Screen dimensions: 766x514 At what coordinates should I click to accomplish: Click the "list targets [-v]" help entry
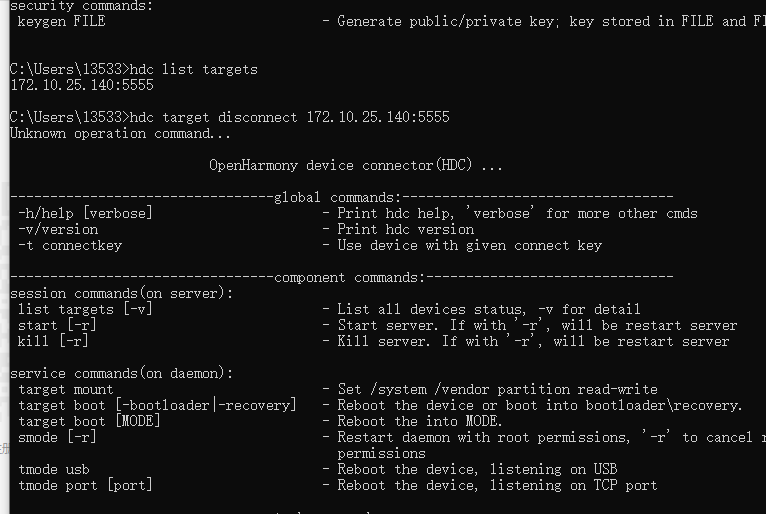coord(85,309)
